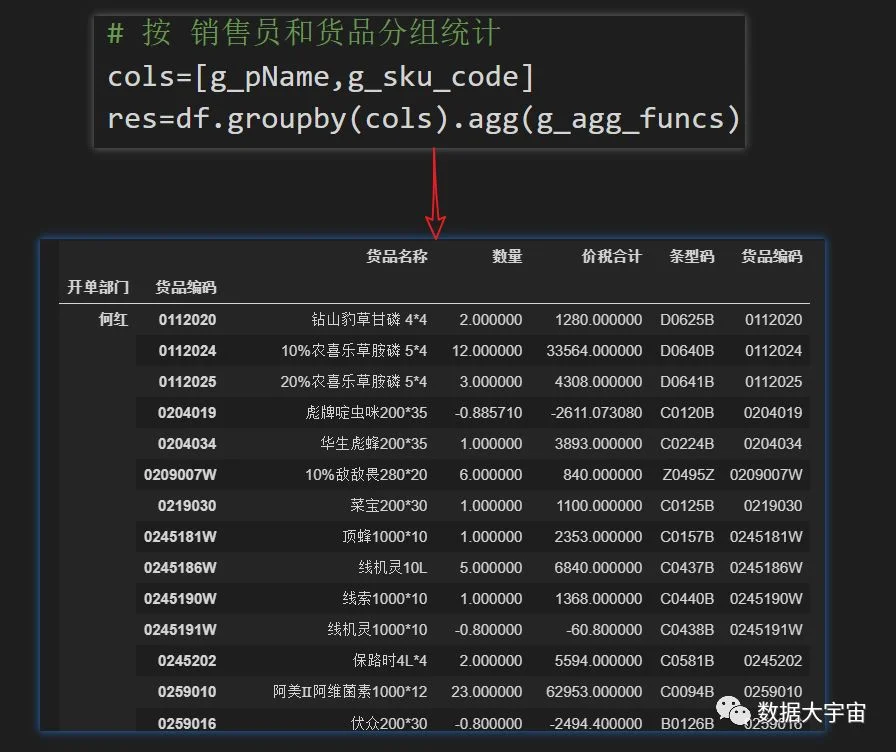The height and width of the screenshot is (752, 896).
Task: Click the amount '4308.000000'
Action: [x=598, y=381]
